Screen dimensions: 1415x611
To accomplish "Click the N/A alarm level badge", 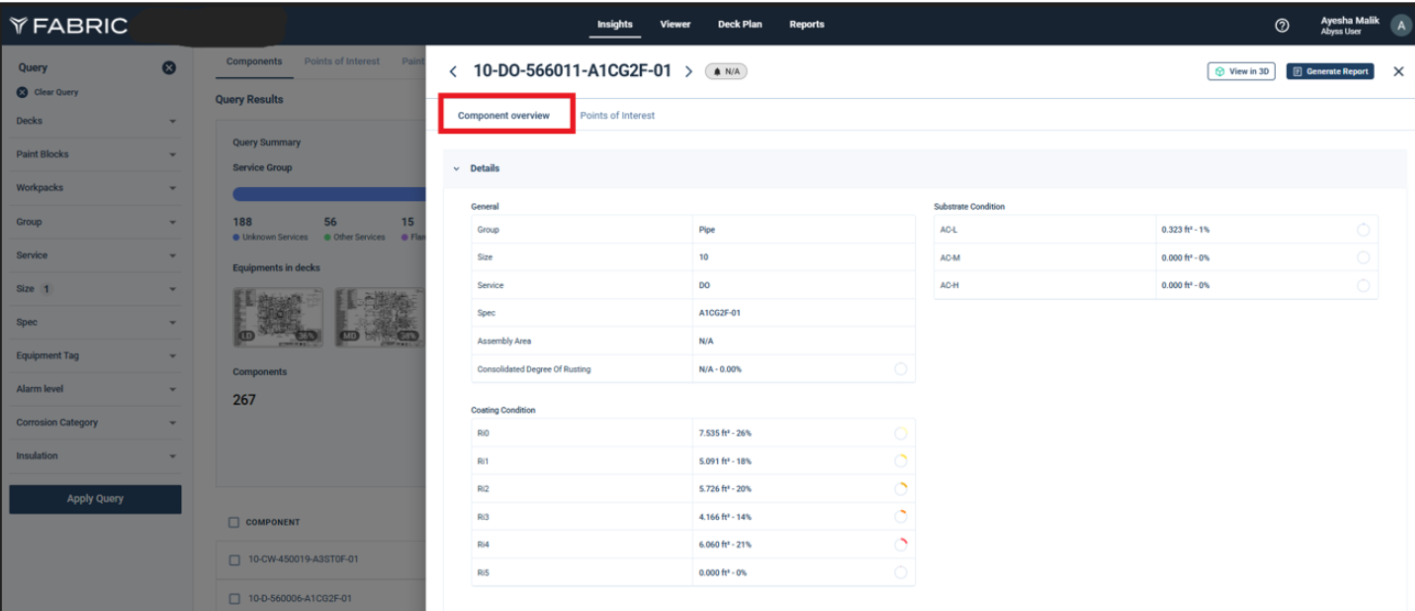I will point(726,72).
